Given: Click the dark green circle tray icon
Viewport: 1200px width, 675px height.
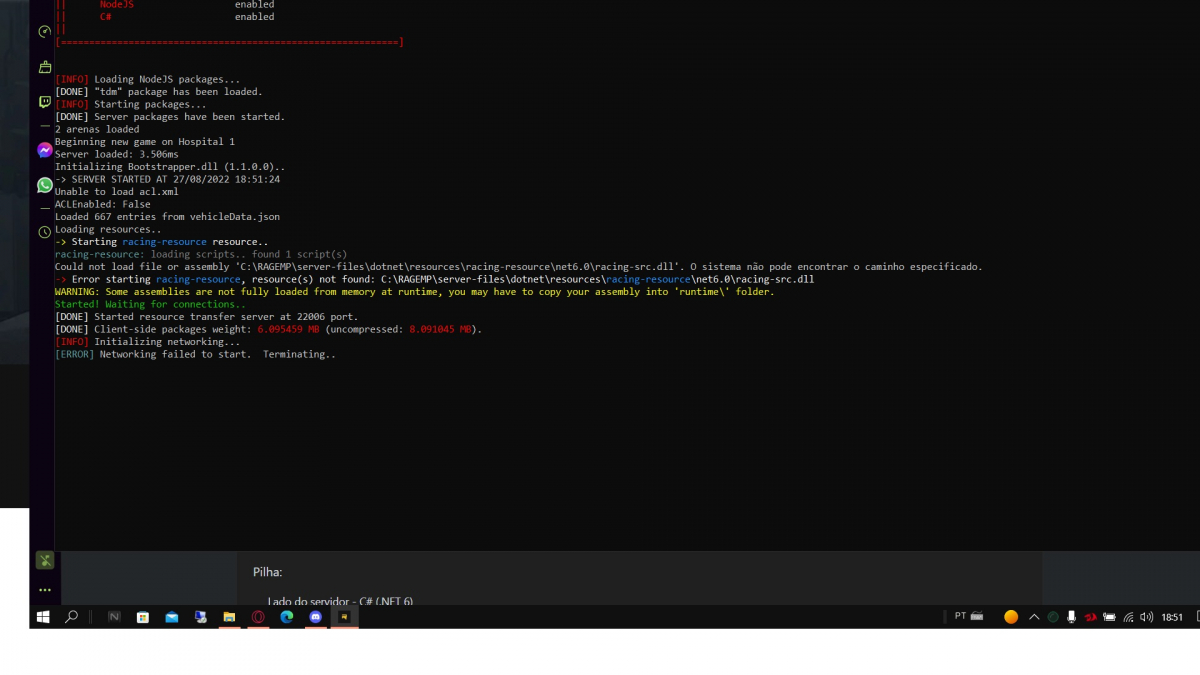Looking at the screenshot, I should 1053,617.
